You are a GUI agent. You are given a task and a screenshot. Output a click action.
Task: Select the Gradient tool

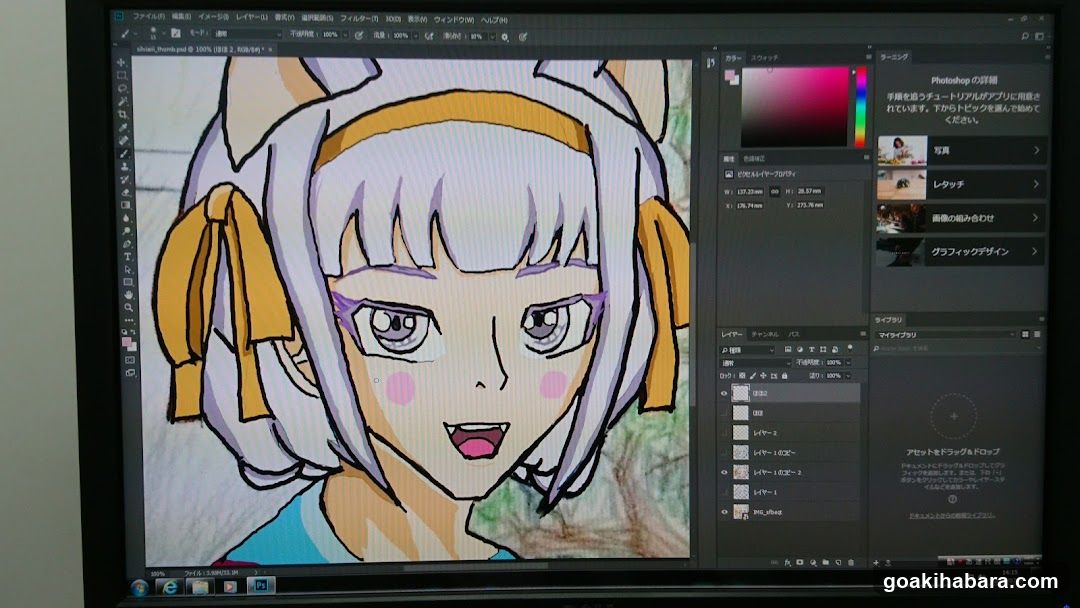tap(125, 205)
